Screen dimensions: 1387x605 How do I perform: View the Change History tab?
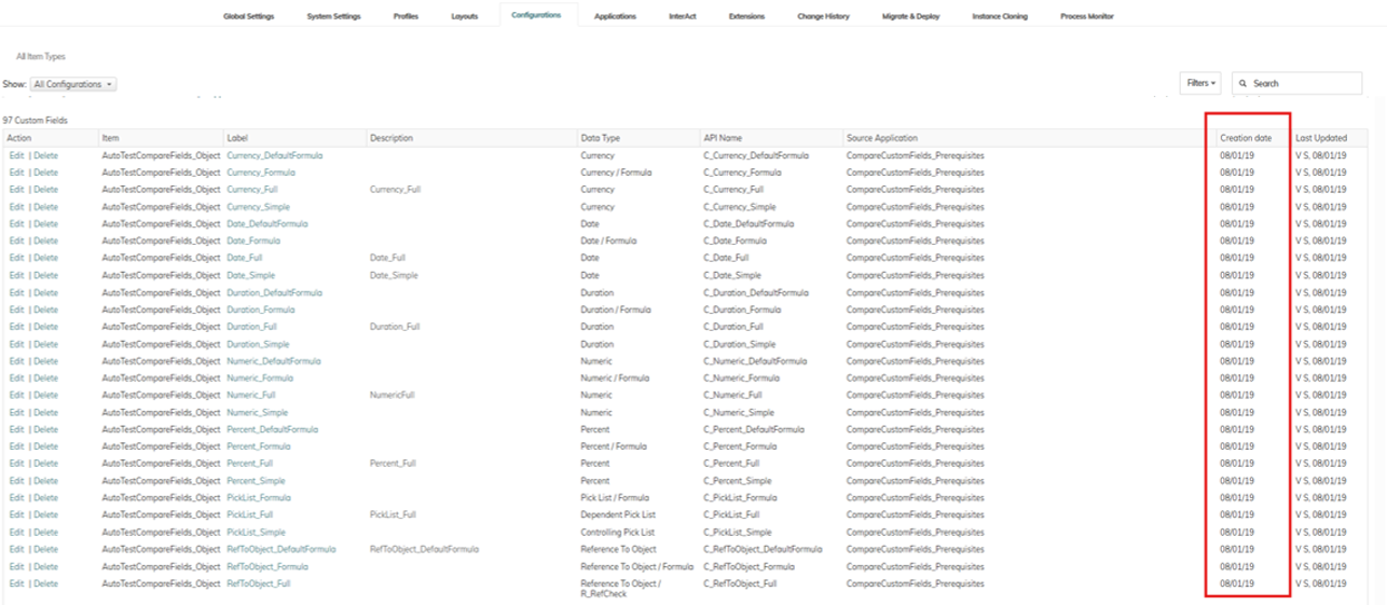pos(823,17)
